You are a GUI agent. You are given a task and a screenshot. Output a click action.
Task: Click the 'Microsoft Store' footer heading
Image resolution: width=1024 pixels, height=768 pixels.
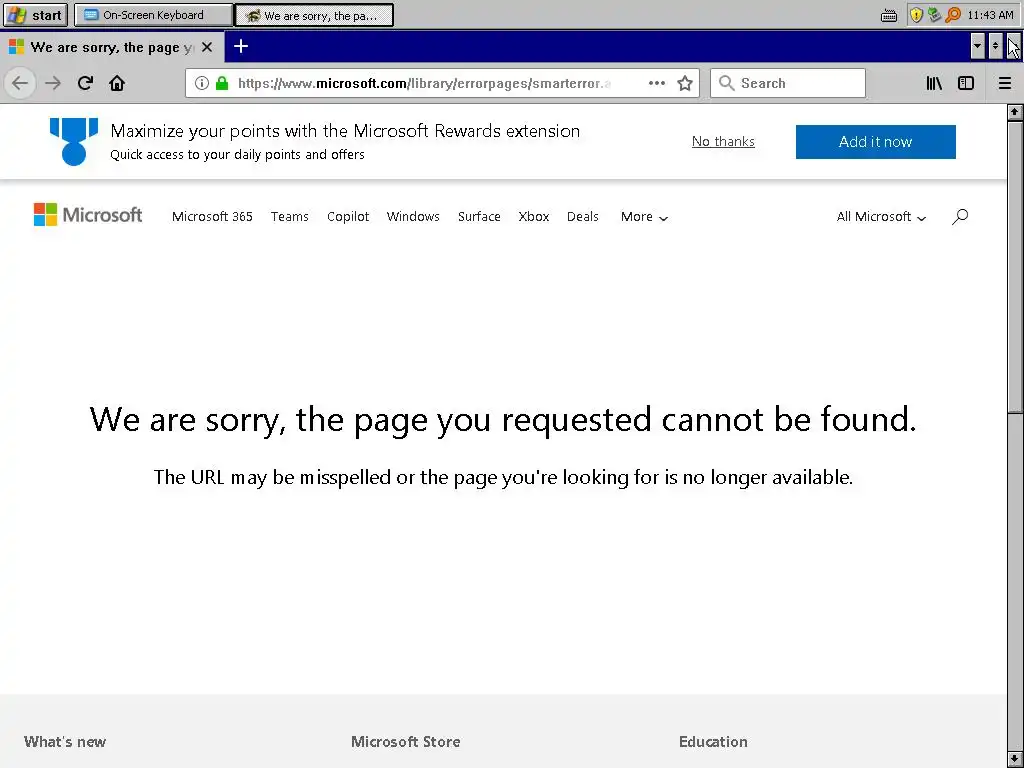406,741
